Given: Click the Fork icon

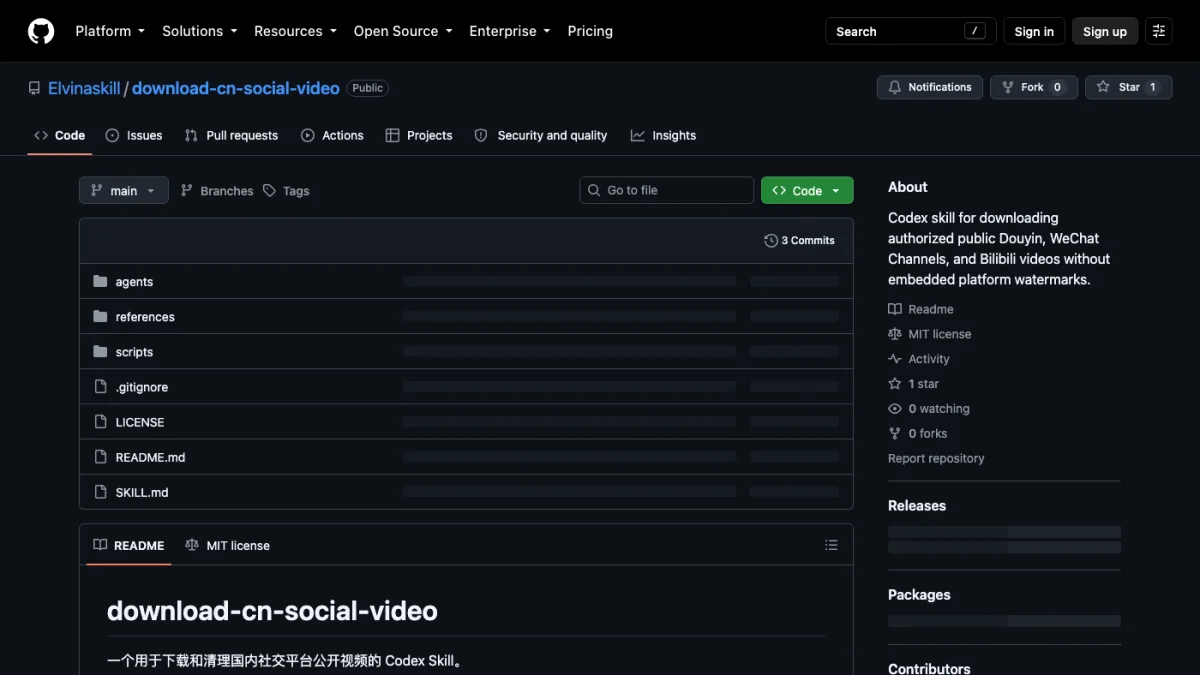Looking at the screenshot, I should (1008, 87).
